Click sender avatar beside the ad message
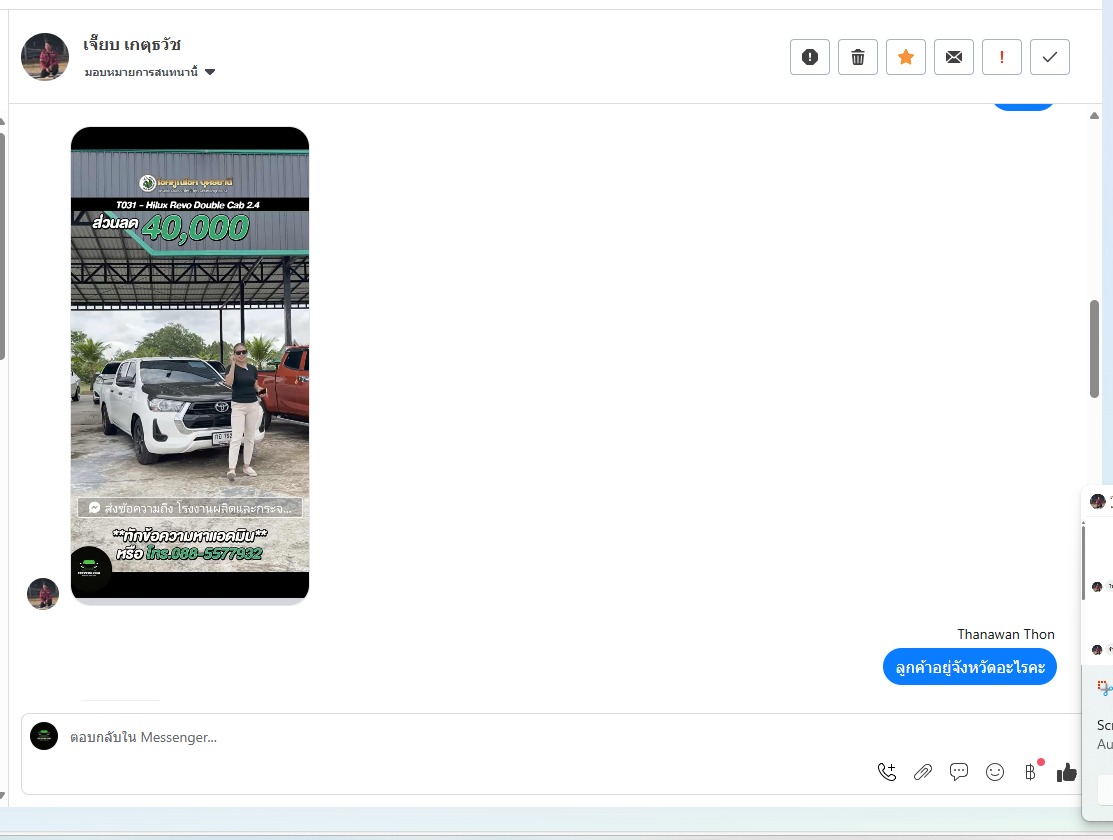The width and height of the screenshot is (1113, 840). pos(43,594)
